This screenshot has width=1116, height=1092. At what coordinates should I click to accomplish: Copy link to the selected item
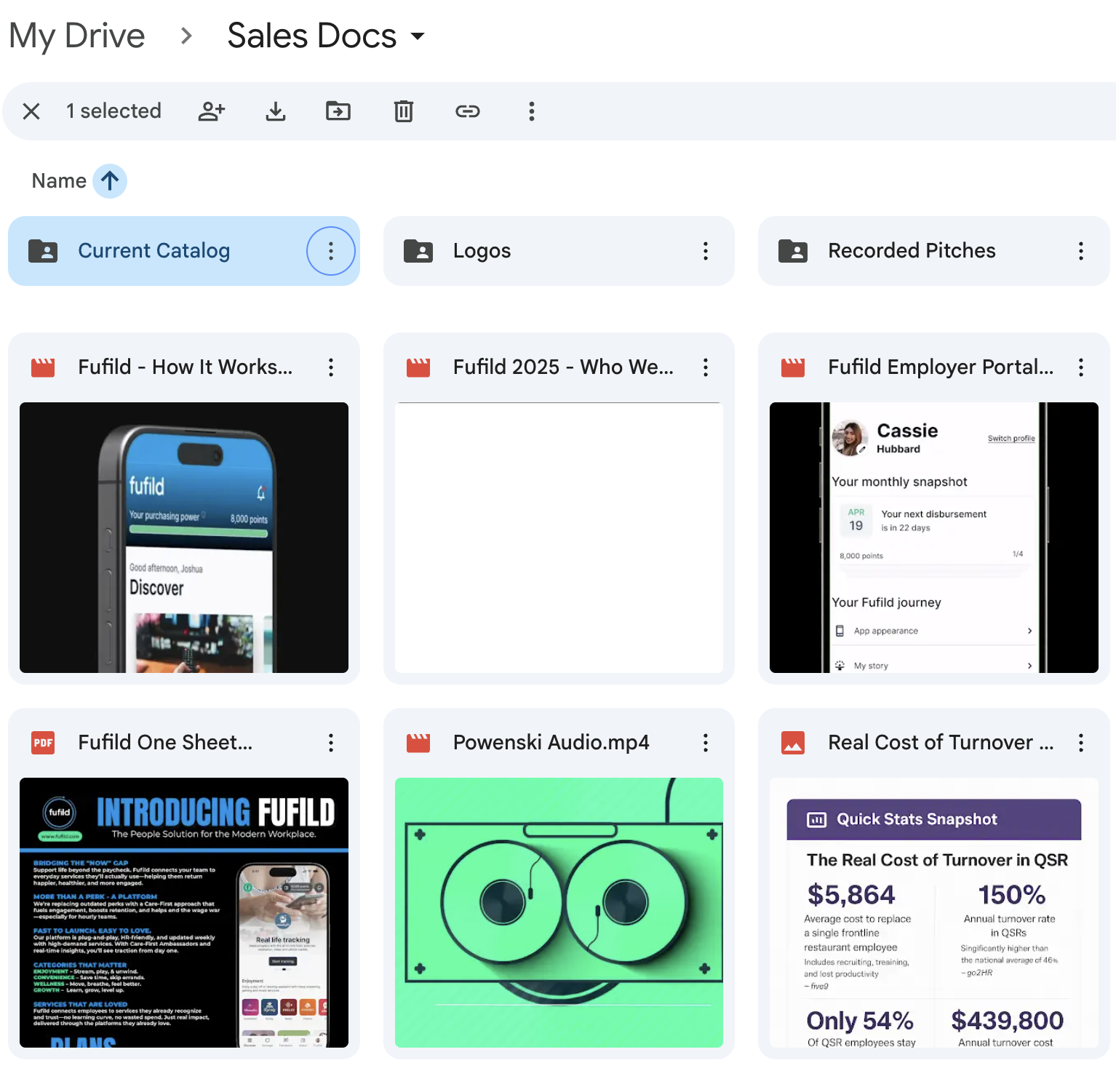468,111
